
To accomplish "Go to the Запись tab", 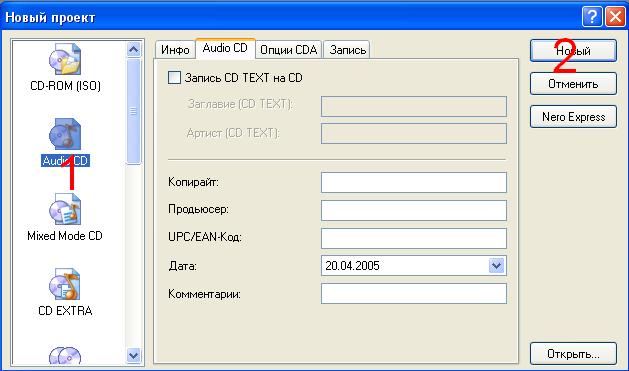I will click(x=347, y=50).
